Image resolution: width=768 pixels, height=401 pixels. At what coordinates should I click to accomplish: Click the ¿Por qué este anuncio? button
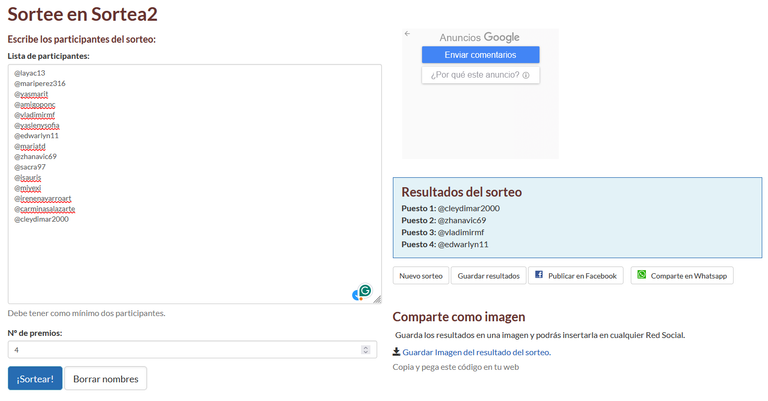(480, 75)
